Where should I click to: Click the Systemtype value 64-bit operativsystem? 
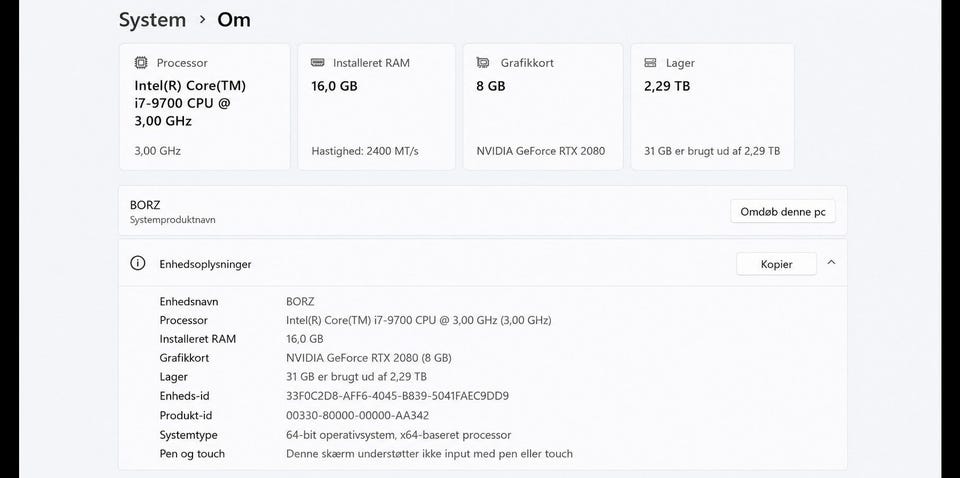tap(399, 435)
